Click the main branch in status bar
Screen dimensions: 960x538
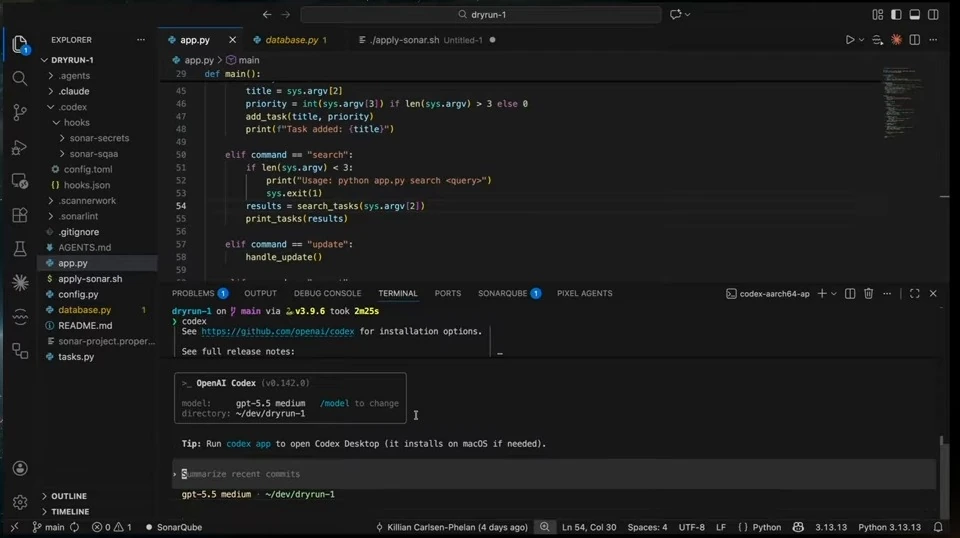click(48, 527)
